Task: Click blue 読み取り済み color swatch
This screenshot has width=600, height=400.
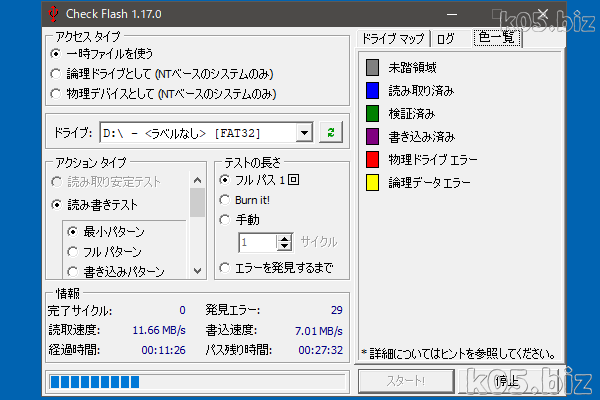Action: pyautogui.click(x=372, y=91)
